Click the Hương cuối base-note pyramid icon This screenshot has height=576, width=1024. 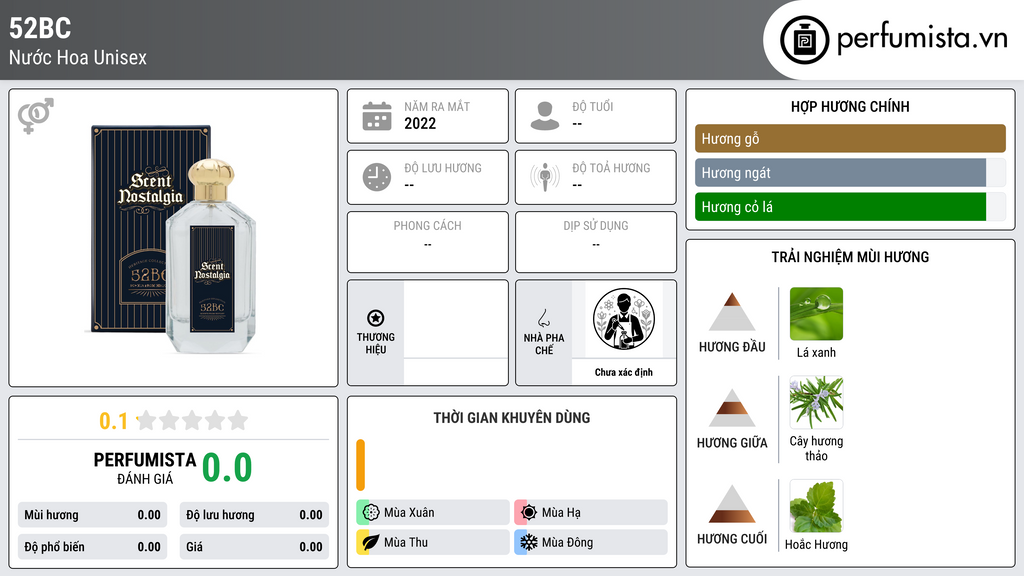click(732, 504)
